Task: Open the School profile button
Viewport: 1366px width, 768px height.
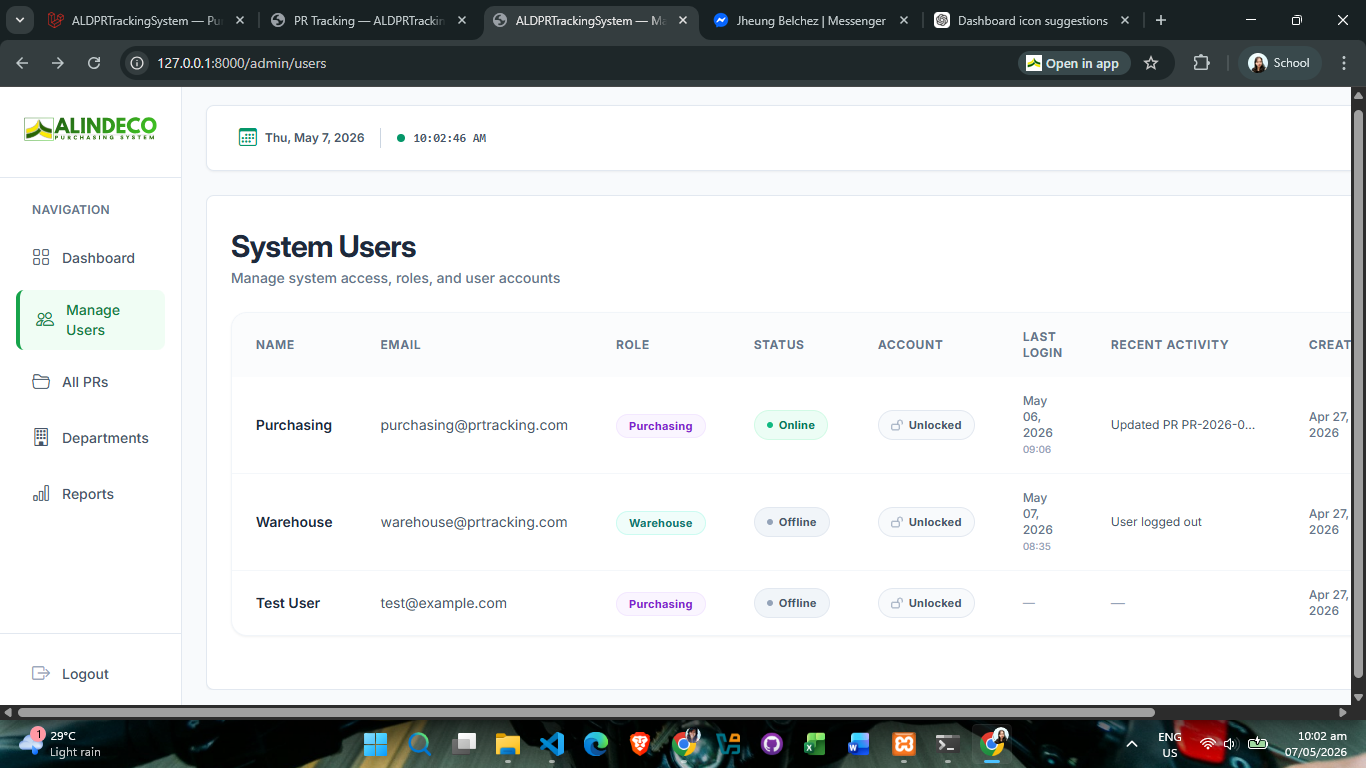Action: click(x=1280, y=63)
